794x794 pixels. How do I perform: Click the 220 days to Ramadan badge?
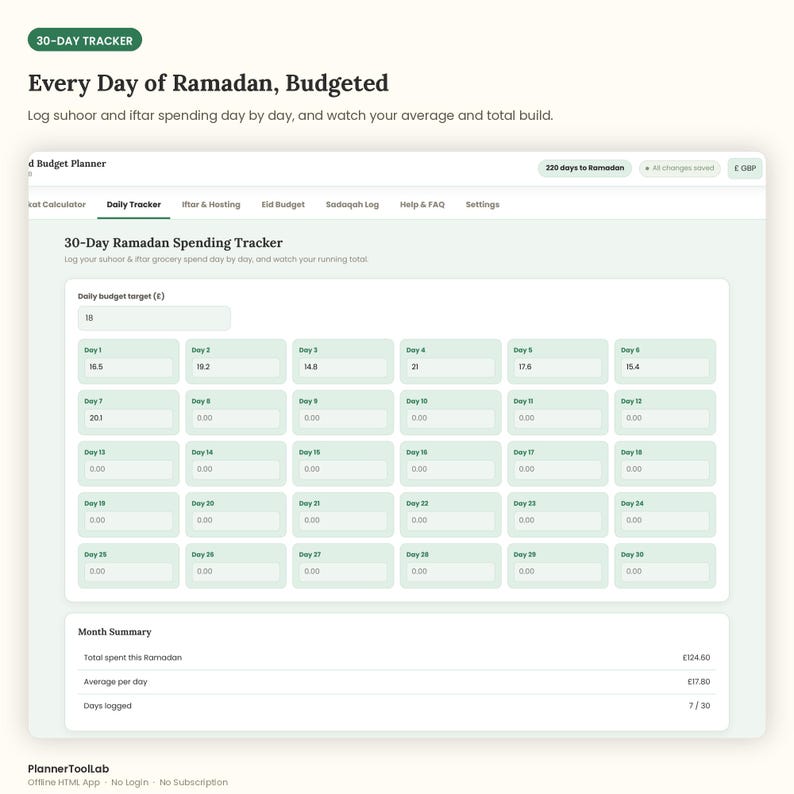click(585, 168)
